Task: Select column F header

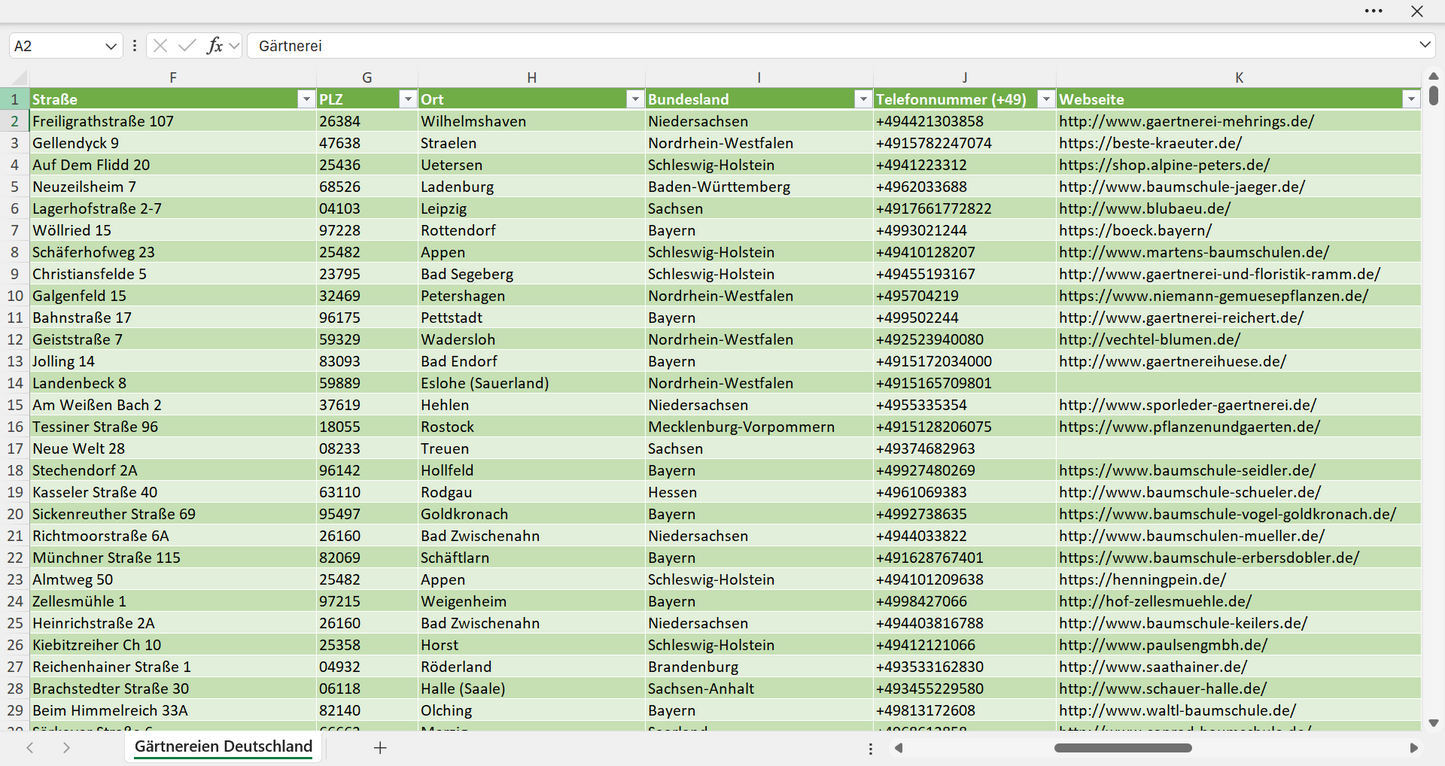Action: pos(173,77)
